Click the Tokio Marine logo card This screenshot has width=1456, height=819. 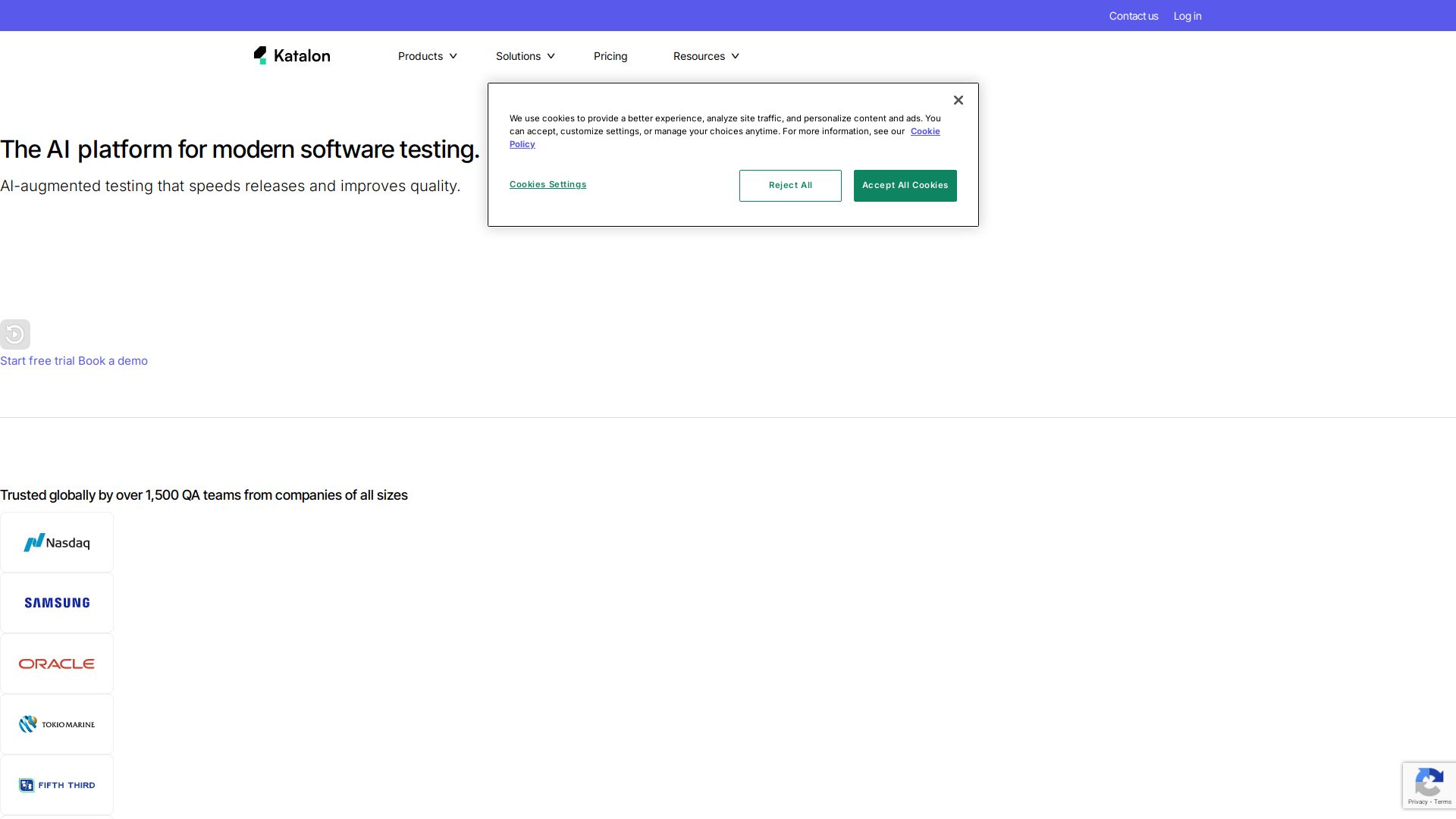(57, 724)
